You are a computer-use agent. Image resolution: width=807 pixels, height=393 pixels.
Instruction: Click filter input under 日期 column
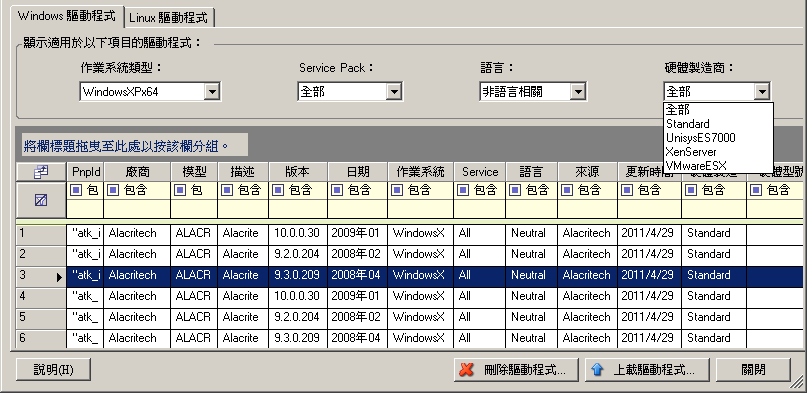tap(358, 209)
